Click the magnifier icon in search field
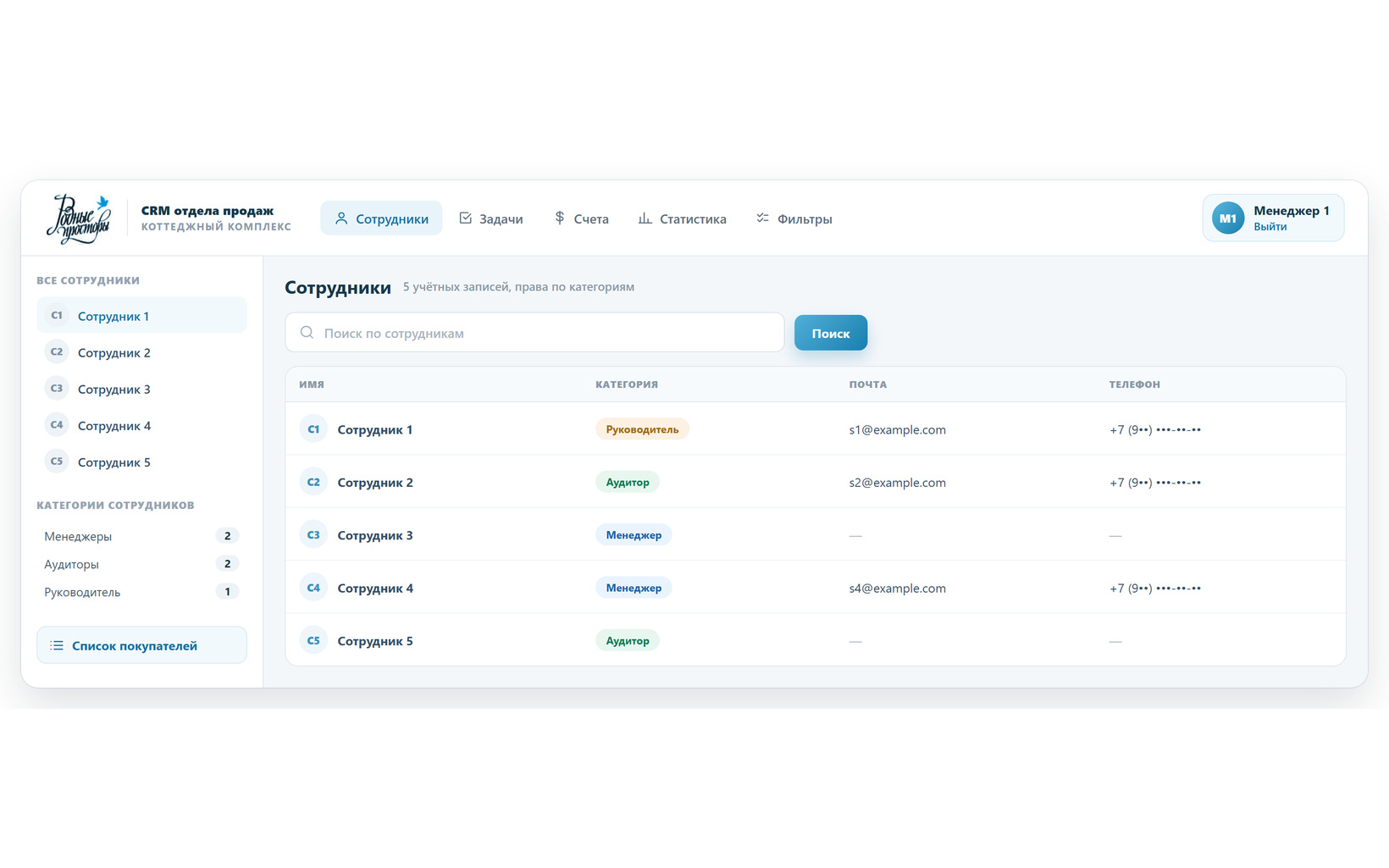The height and width of the screenshot is (868, 1389). pyautogui.click(x=307, y=333)
